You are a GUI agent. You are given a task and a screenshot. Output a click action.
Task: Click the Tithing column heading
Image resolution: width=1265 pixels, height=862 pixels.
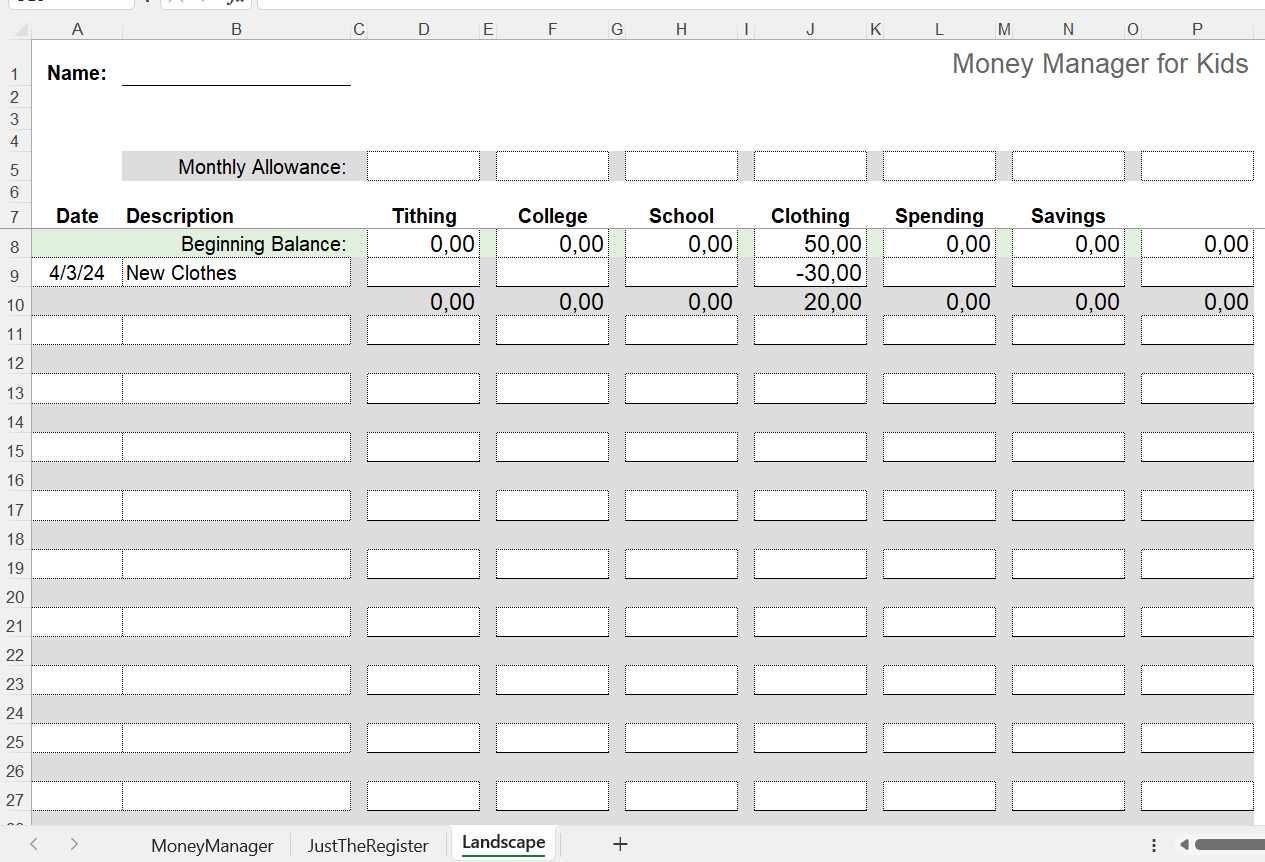pos(424,216)
